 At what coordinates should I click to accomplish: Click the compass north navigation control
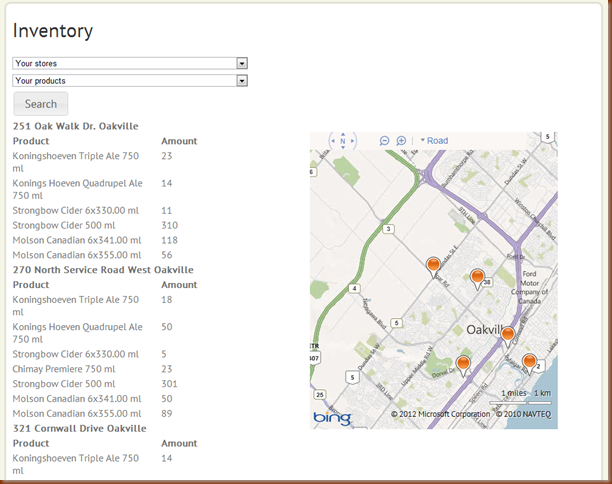342,141
